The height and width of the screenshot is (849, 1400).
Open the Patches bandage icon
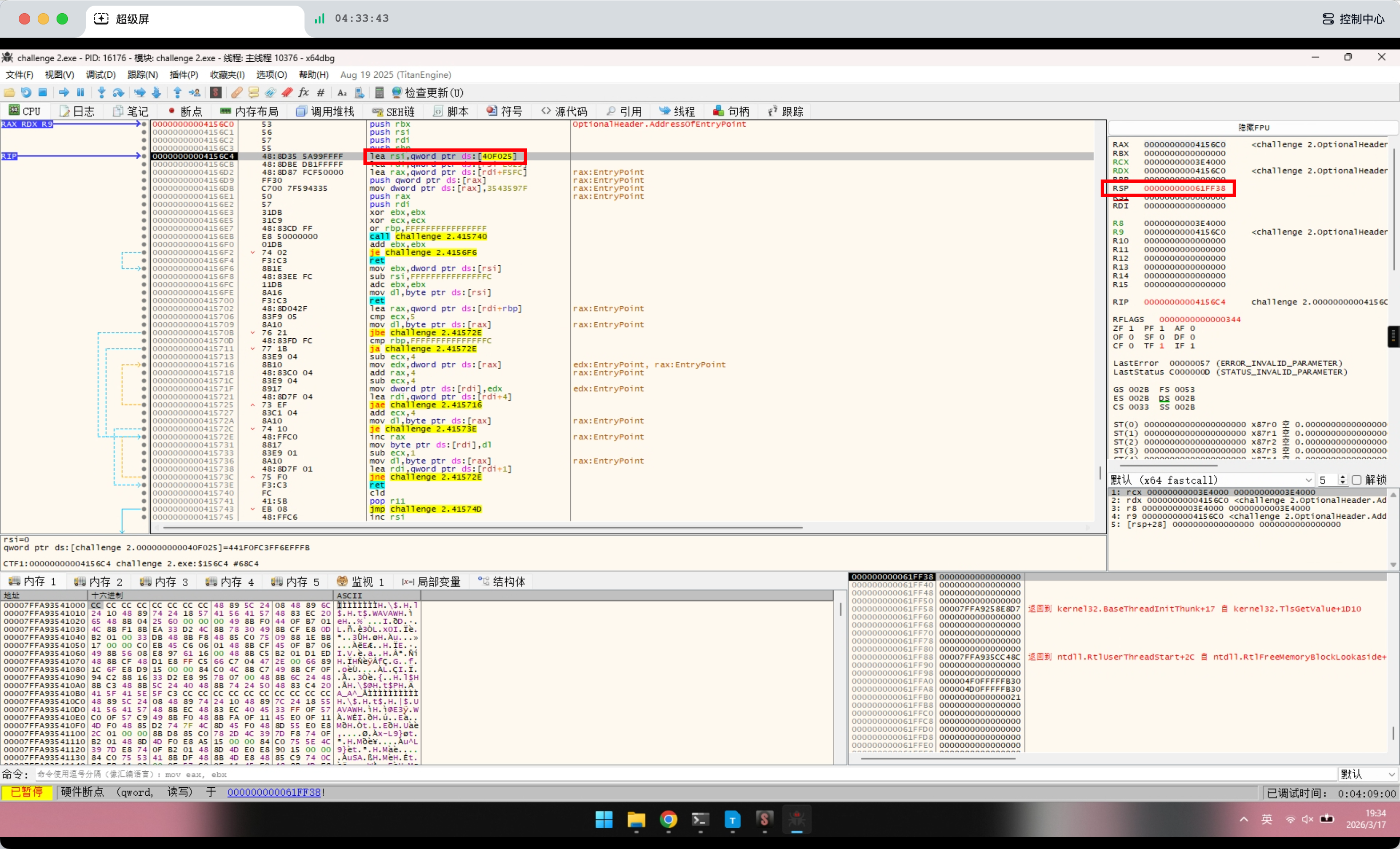237,92
